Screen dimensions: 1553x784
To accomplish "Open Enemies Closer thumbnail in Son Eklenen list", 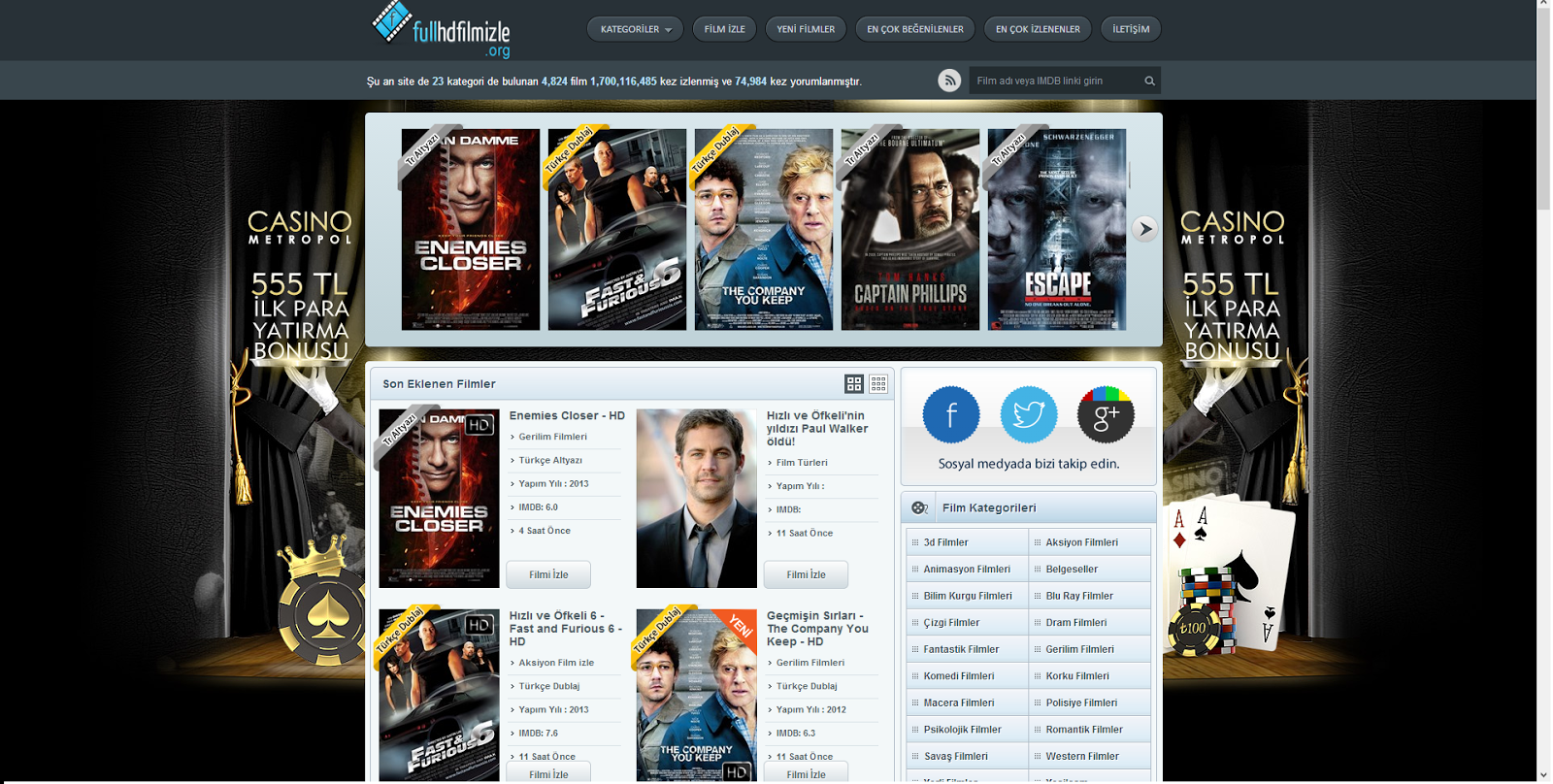I will (439, 499).
